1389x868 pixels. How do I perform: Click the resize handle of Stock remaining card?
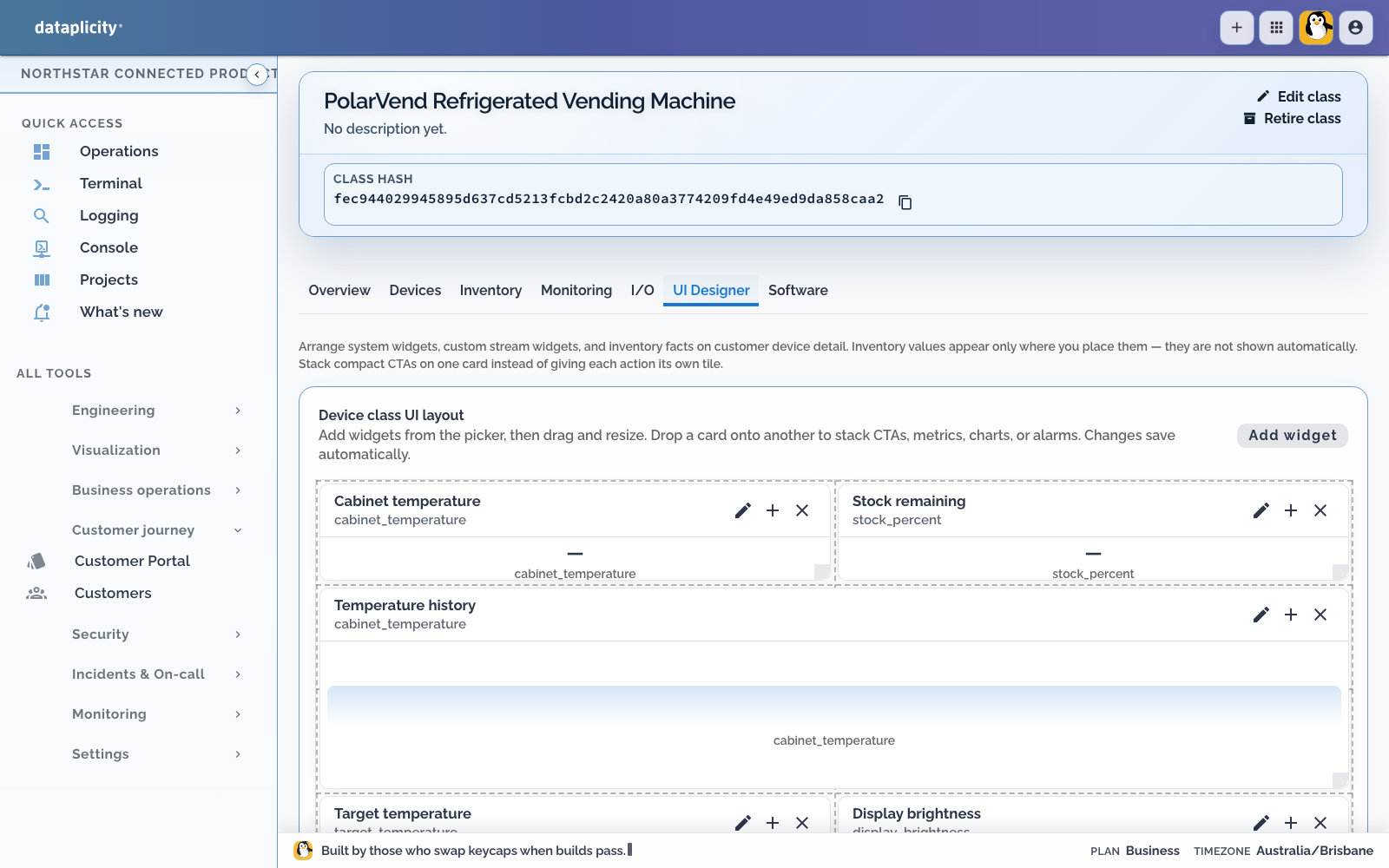[1340, 572]
